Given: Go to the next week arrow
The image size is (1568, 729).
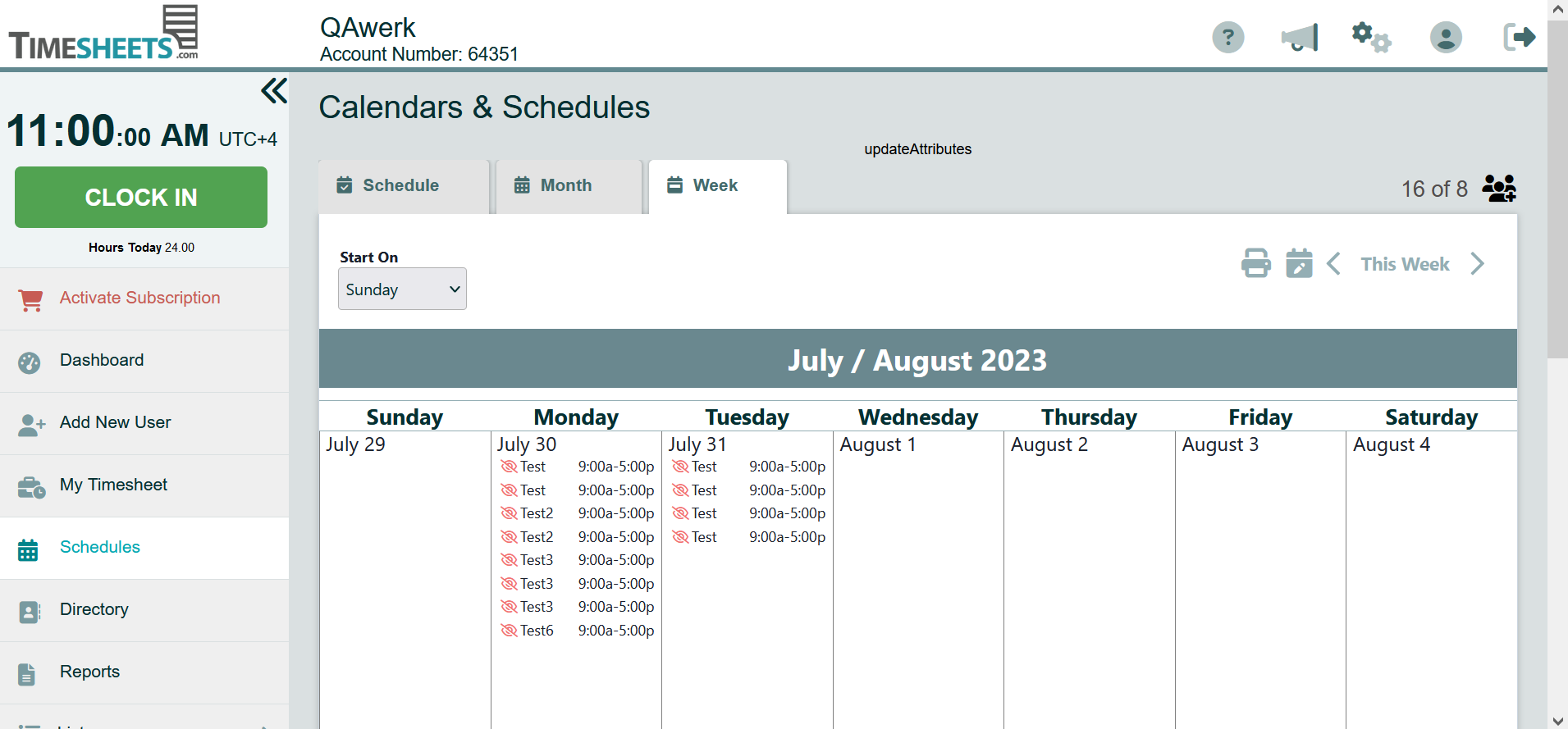Looking at the screenshot, I should coord(1477,263).
